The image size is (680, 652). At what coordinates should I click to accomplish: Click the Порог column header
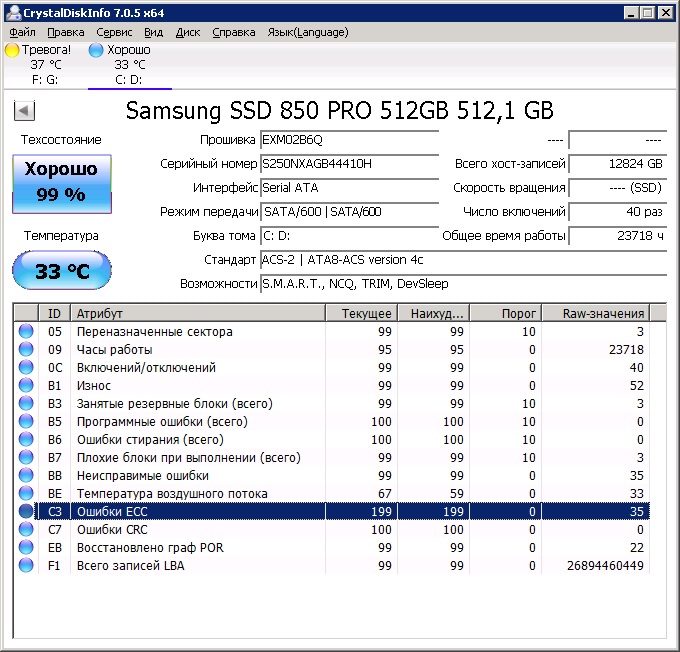tap(506, 313)
